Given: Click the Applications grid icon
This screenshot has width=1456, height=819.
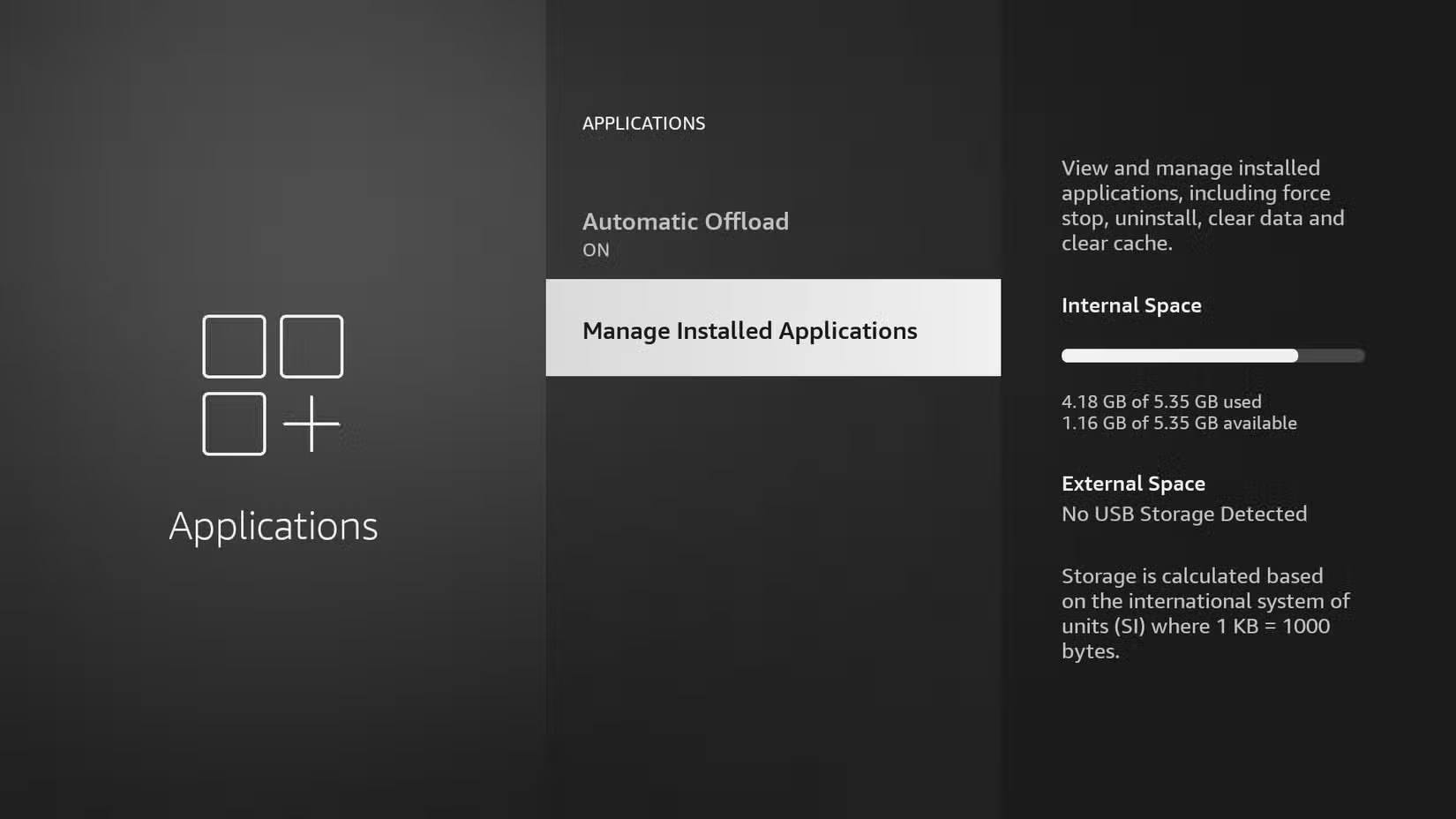Looking at the screenshot, I should (272, 384).
